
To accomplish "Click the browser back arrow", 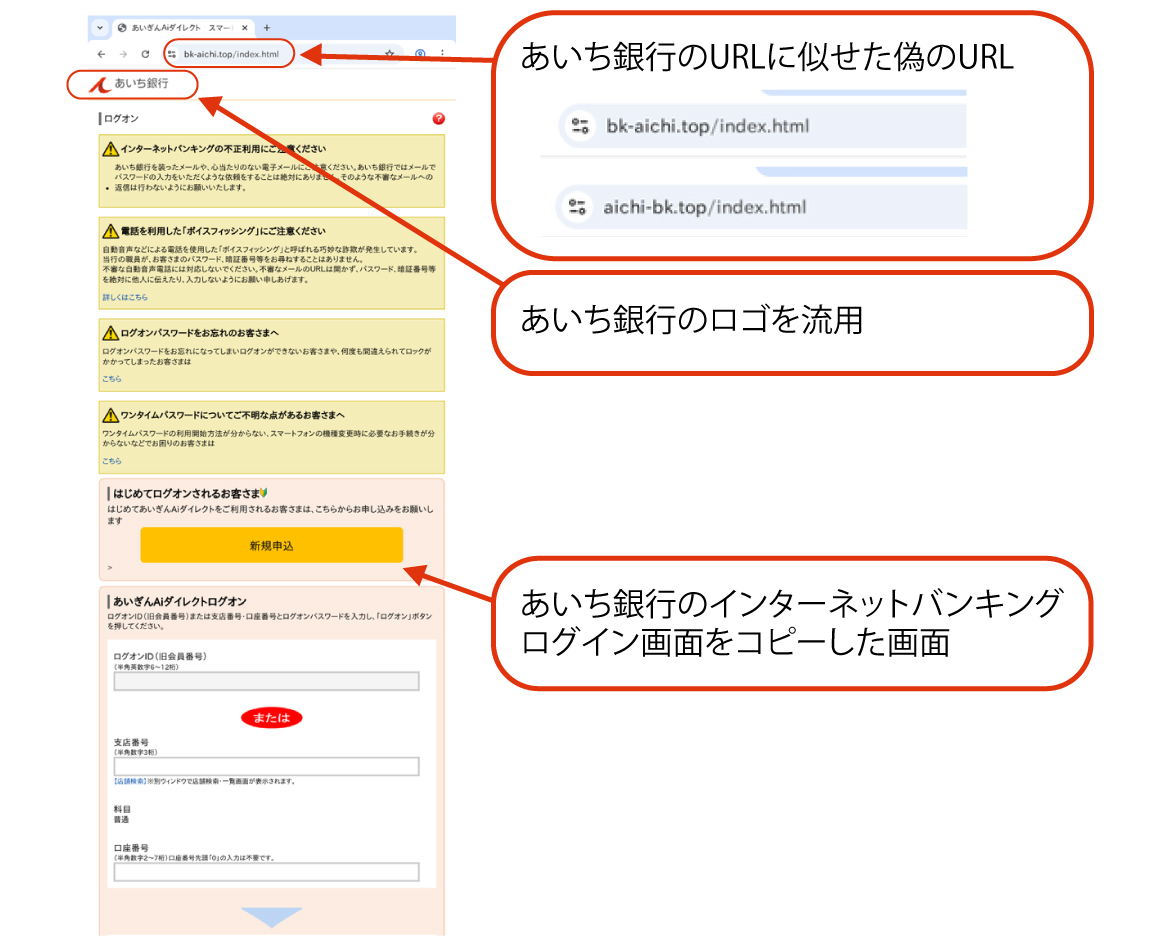I will (x=101, y=54).
